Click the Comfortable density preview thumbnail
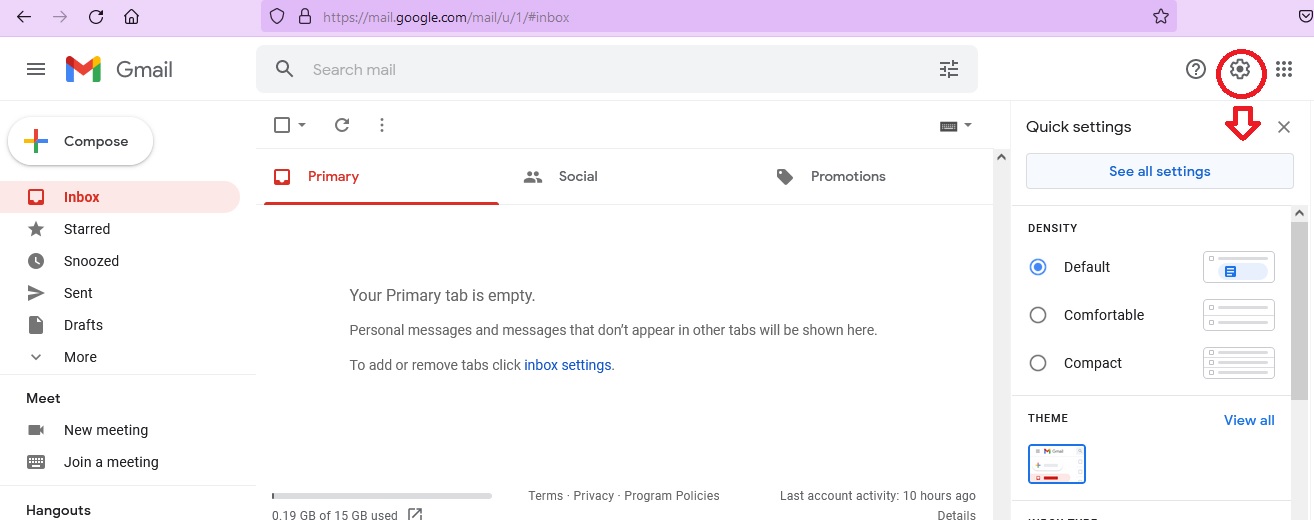The height and width of the screenshot is (520, 1314). 1239,315
